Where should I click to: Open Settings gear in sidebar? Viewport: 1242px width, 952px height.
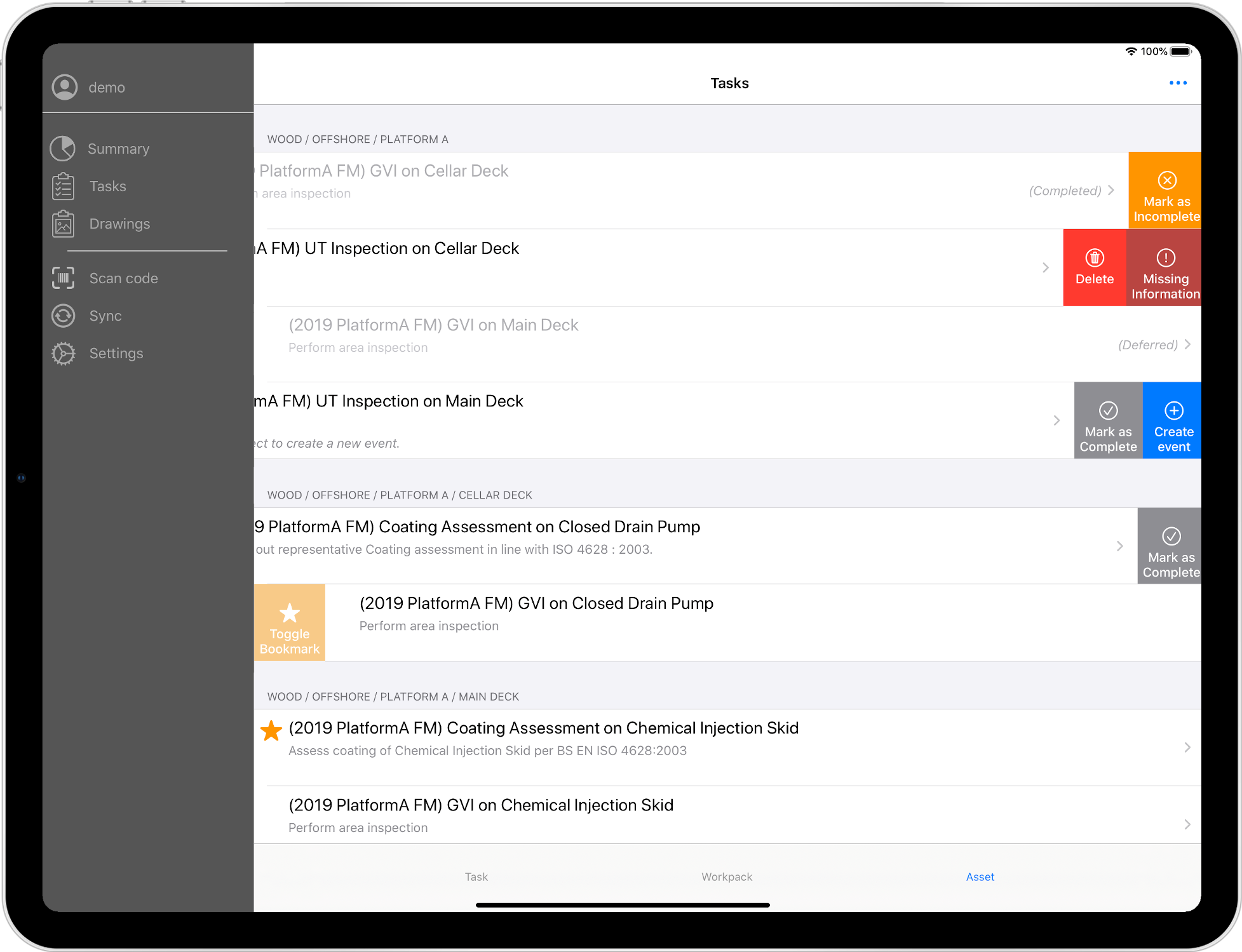coord(64,353)
